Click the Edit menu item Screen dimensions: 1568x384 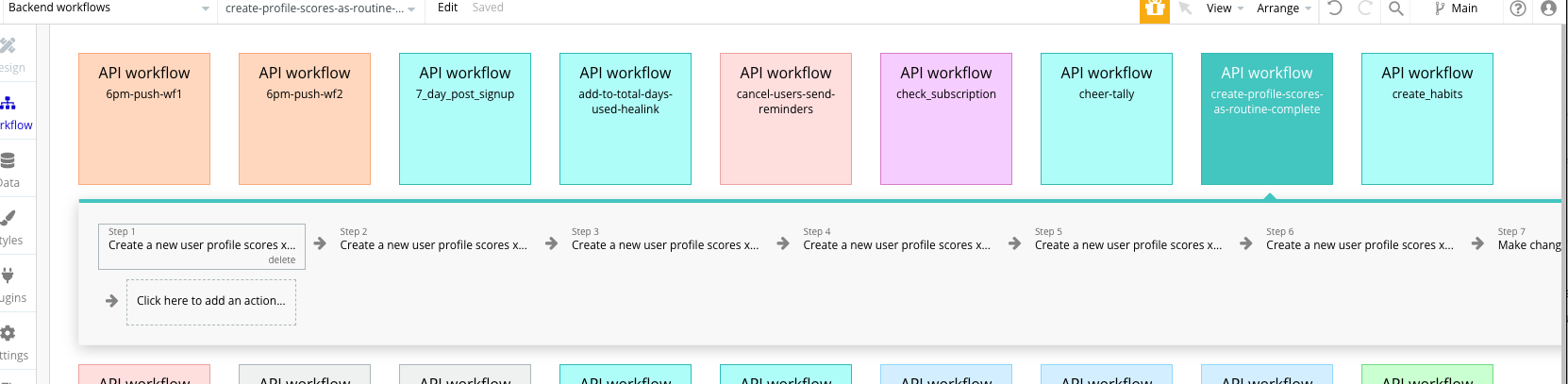point(447,8)
